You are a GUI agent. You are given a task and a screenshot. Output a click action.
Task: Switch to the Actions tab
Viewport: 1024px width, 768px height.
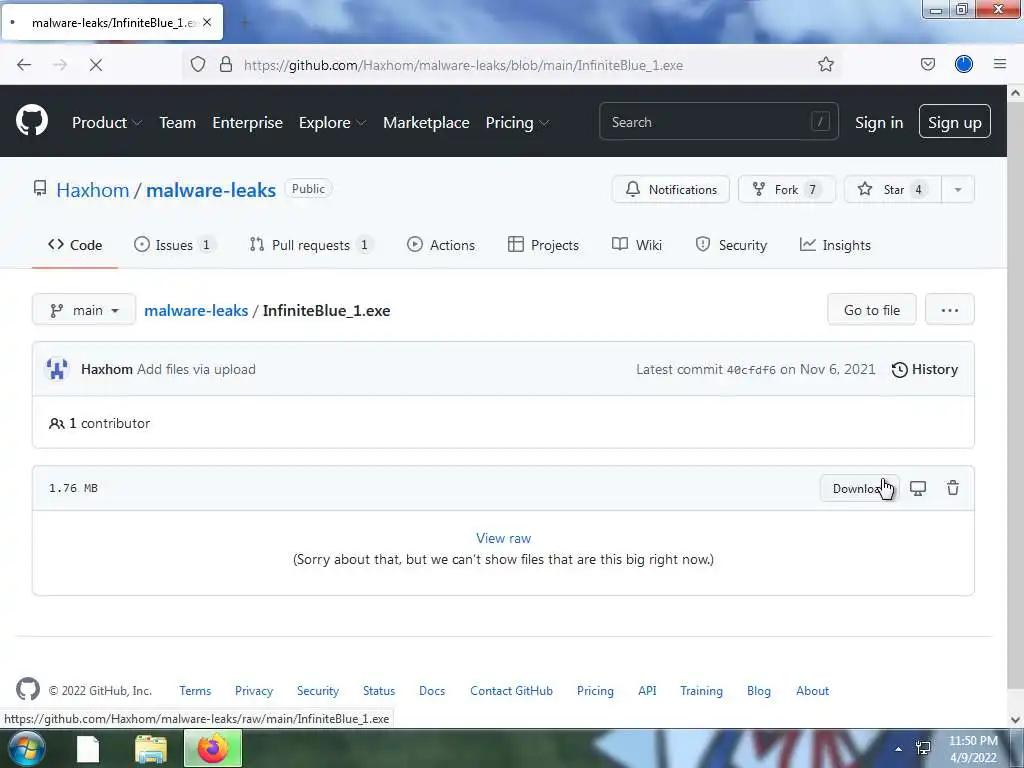(x=441, y=245)
